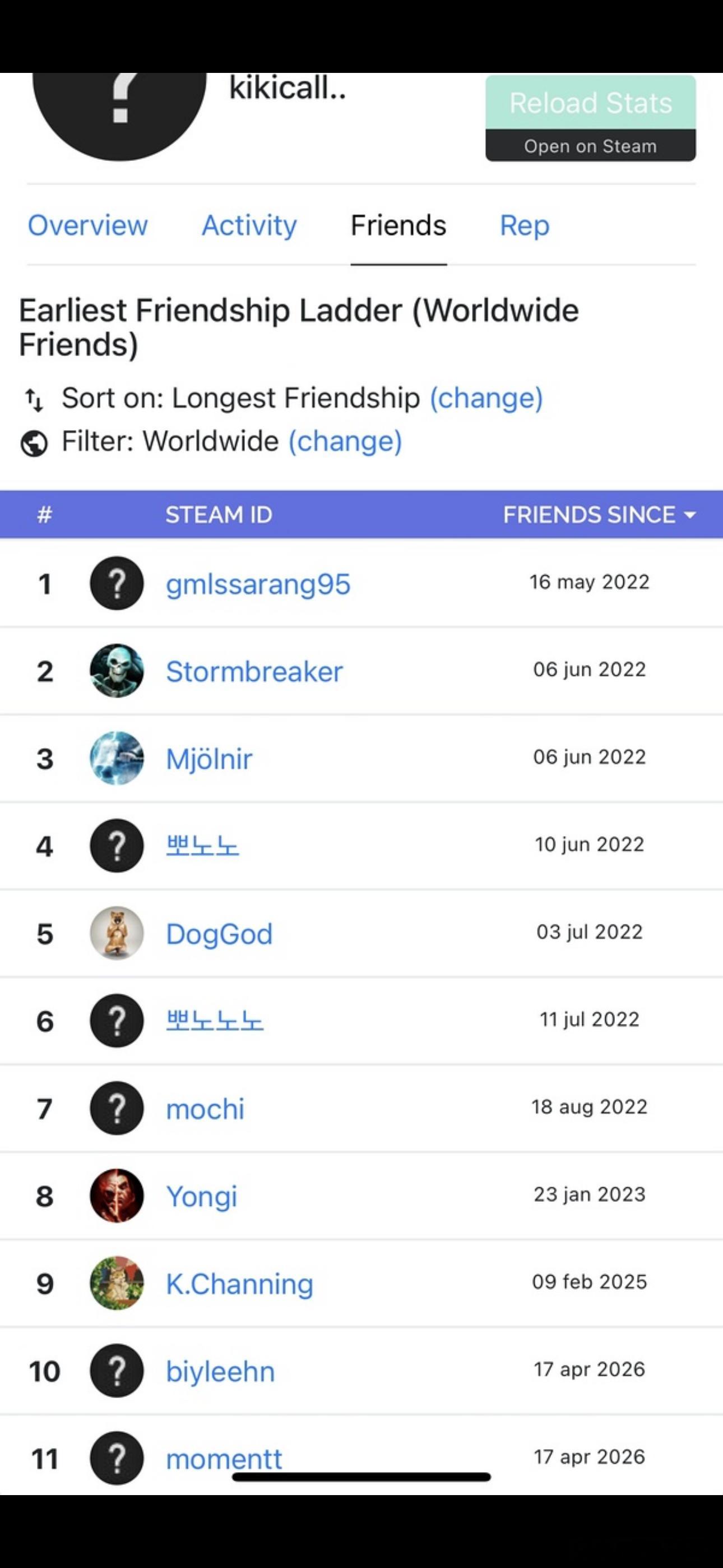Click Mjölnir's lightning avatar
Screen dimensions: 723x1568
(x=117, y=758)
